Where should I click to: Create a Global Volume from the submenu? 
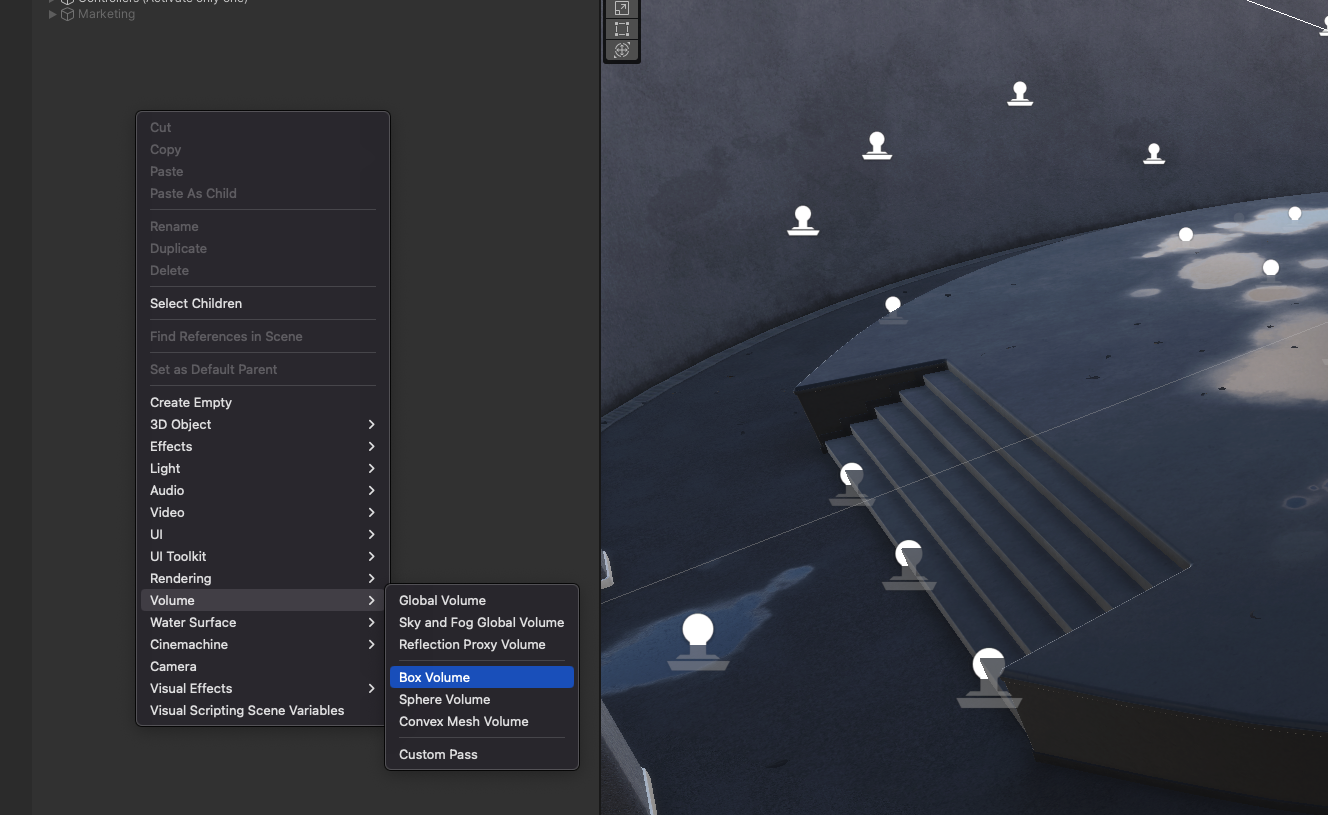click(x=482, y=600)
